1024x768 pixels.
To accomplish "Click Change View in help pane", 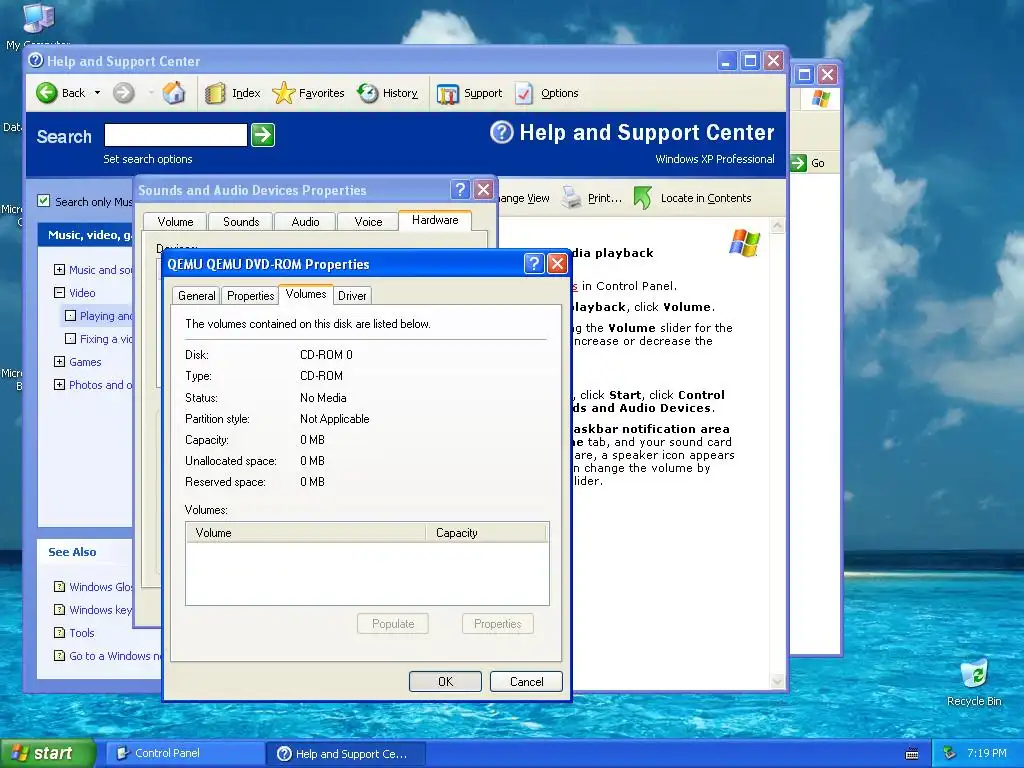I will pyautogui.click(x=524, y=198).
